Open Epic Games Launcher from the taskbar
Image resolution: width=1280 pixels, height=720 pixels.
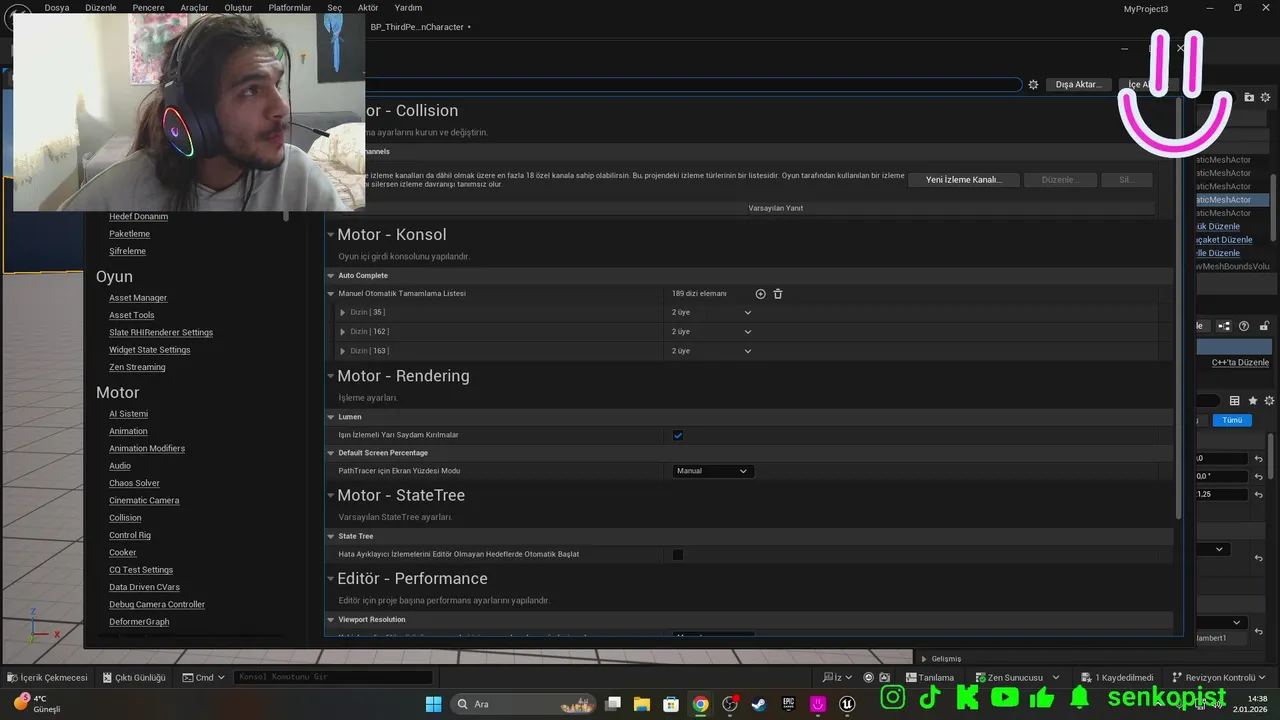[x=789, y=704]
